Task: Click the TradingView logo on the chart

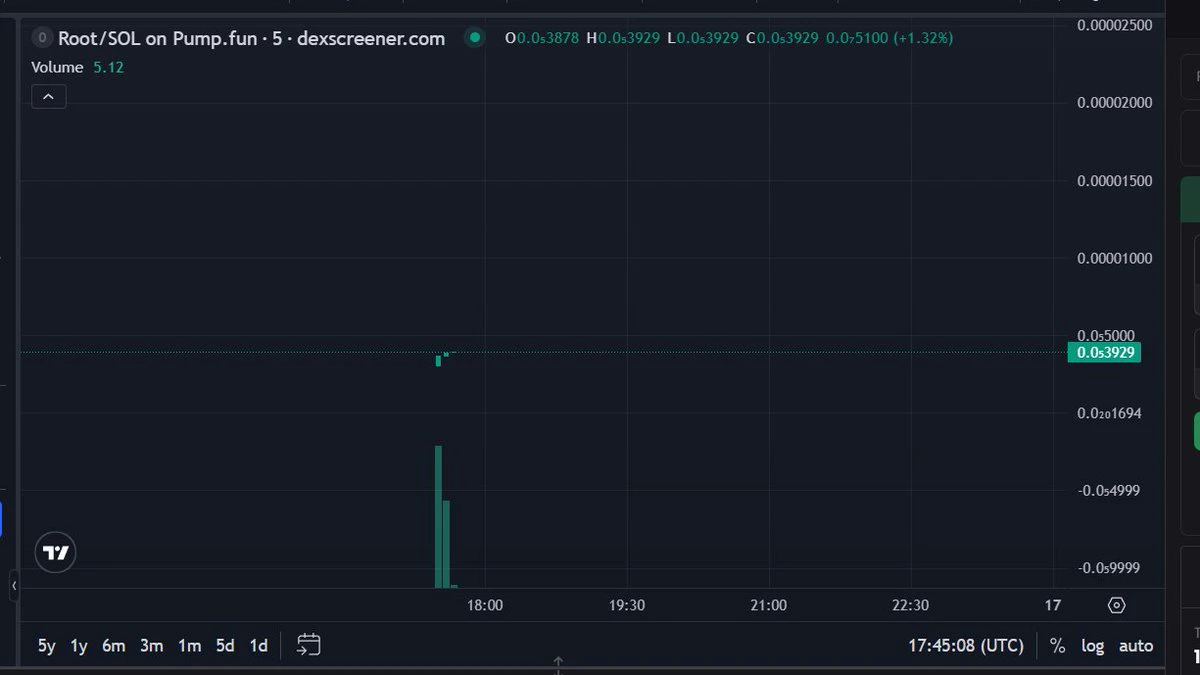Action: [56, 552]
